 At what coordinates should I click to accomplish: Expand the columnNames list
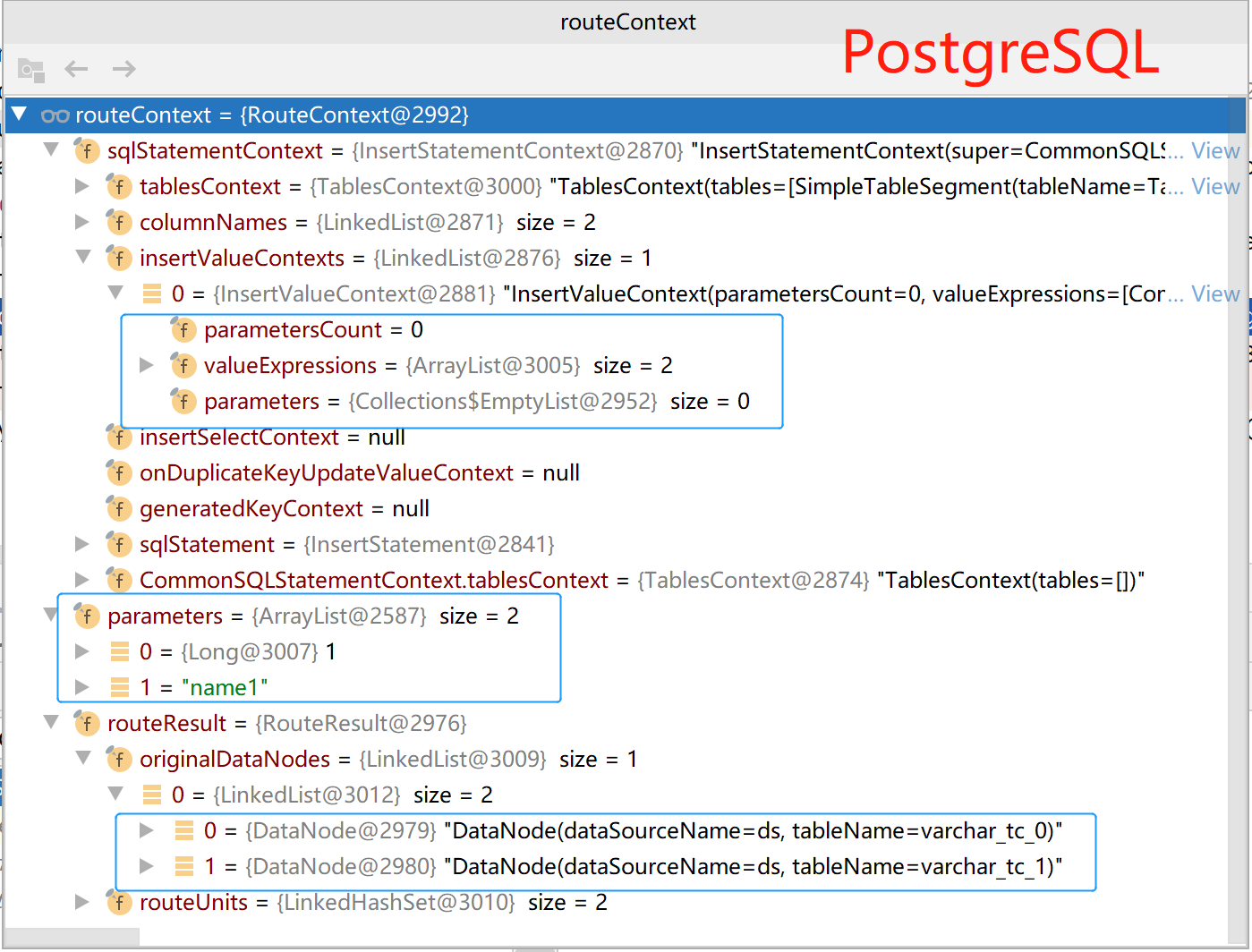(82, 222)
